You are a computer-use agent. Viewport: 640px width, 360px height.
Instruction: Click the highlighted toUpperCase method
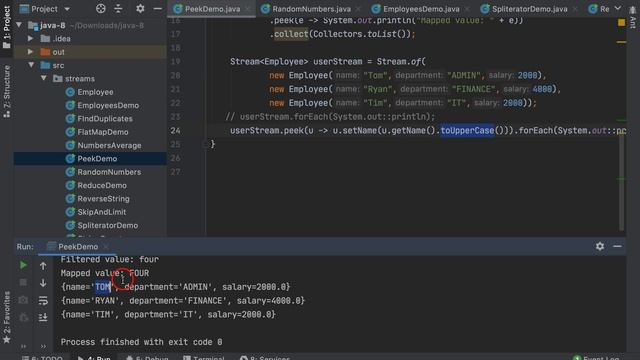[467, 131]
